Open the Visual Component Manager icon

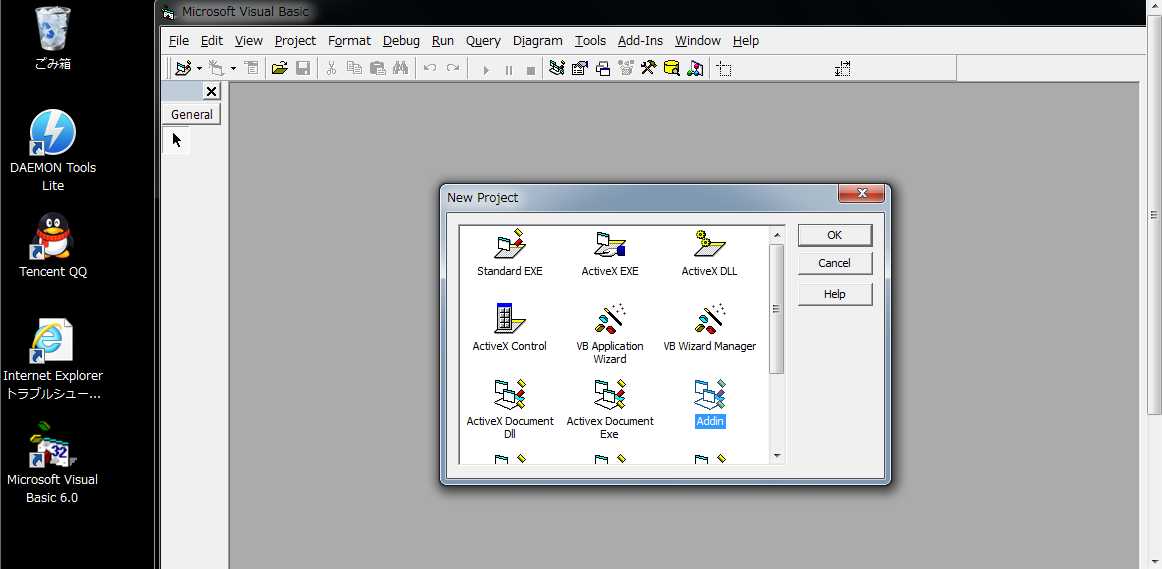(694, 69)
